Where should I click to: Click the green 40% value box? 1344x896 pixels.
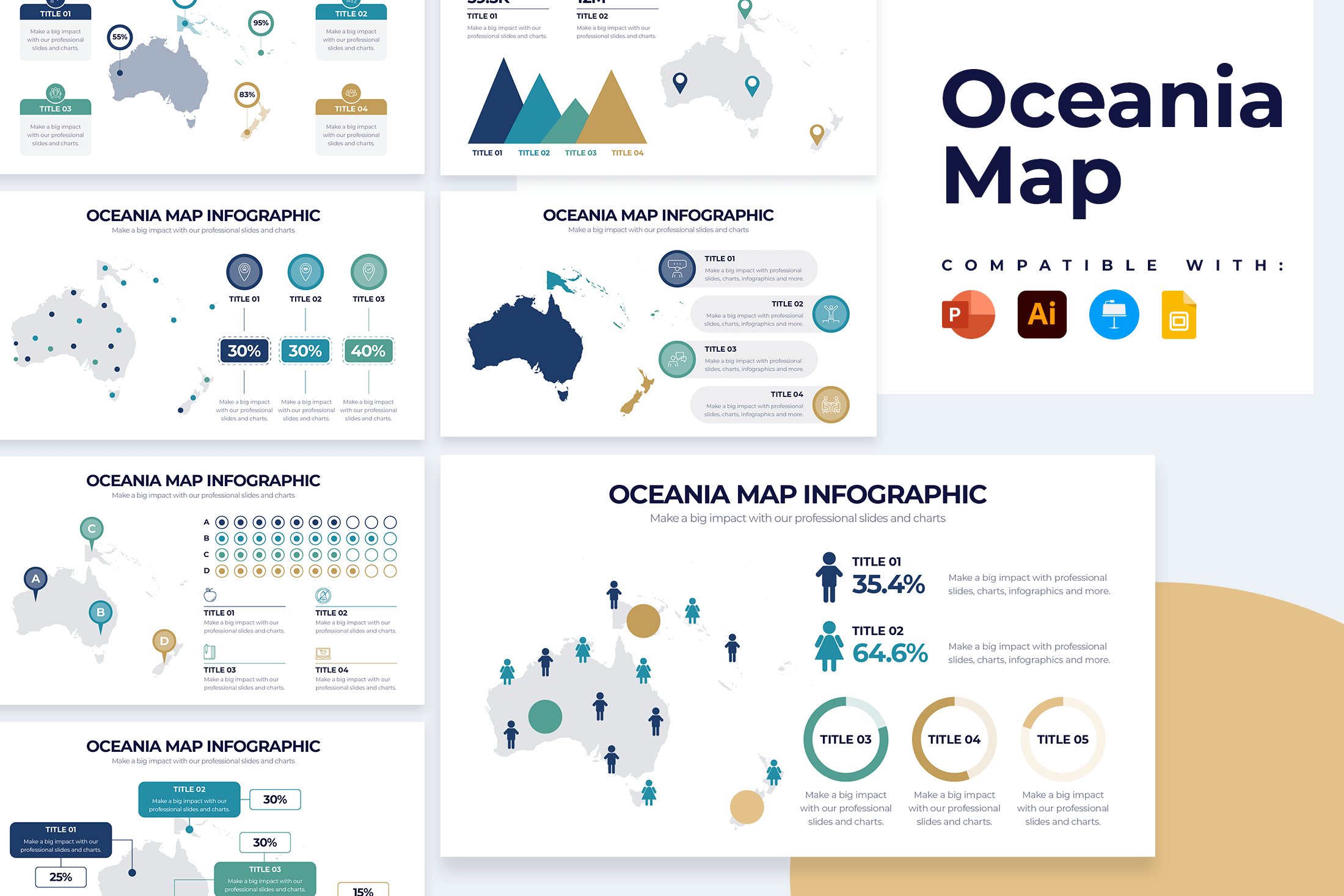point(368,351)
